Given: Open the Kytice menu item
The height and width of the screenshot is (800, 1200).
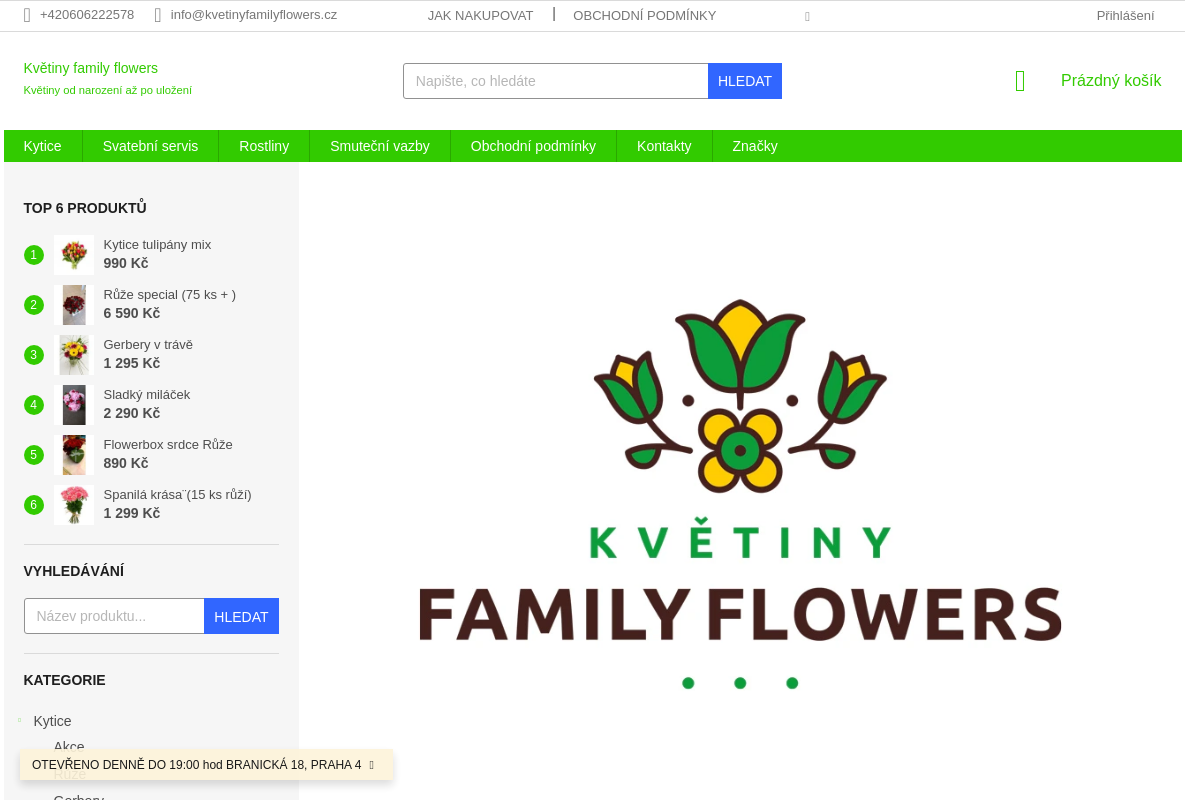Looking at the screenshot, I should pos(43,146).
